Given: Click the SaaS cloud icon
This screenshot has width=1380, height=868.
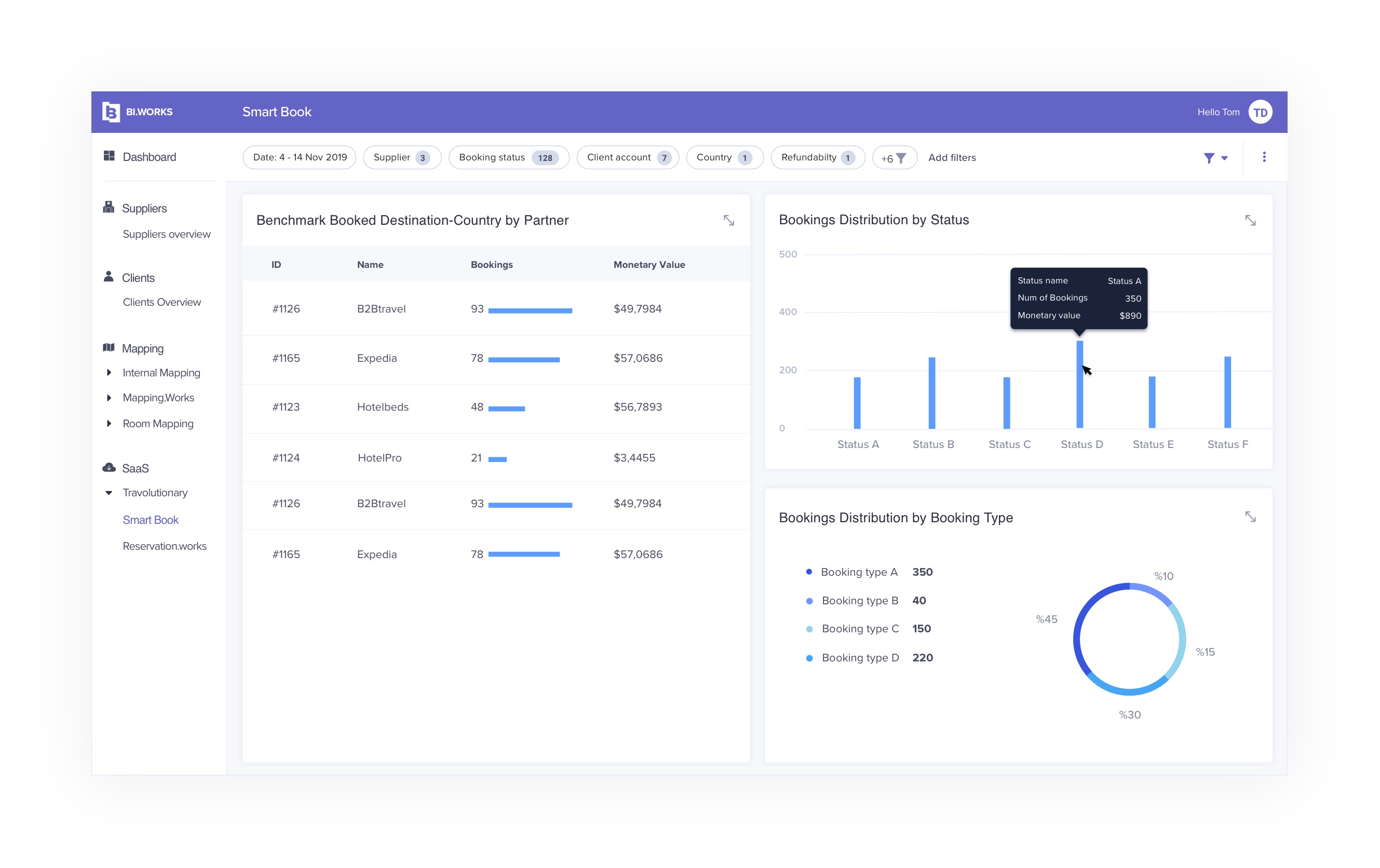Looking at the screenshot, I should click(x=109, y=468).
